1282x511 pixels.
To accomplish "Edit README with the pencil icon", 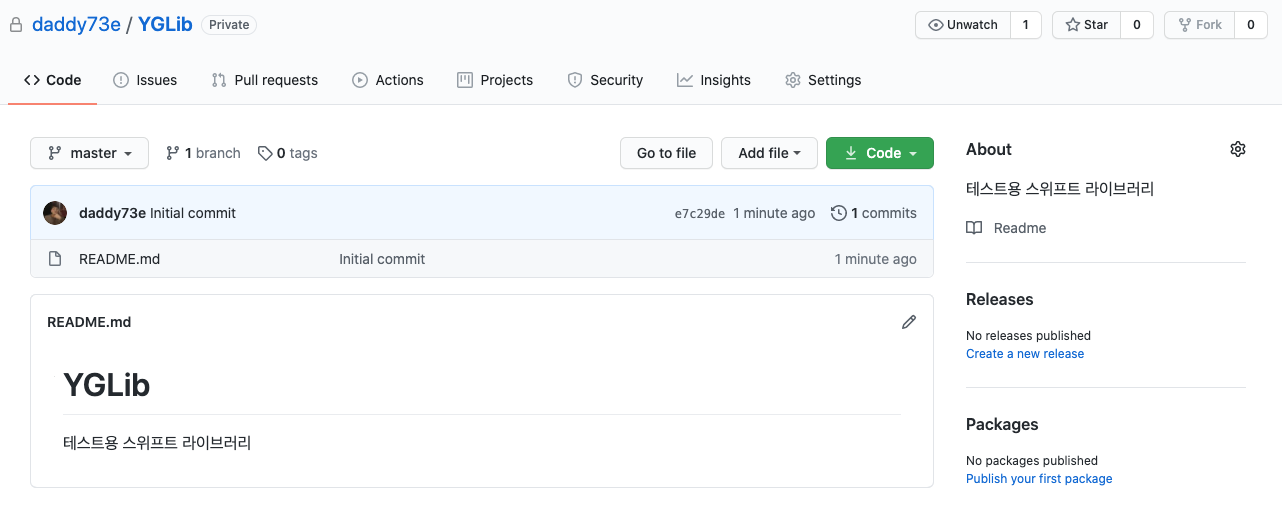I will (909, 322).
